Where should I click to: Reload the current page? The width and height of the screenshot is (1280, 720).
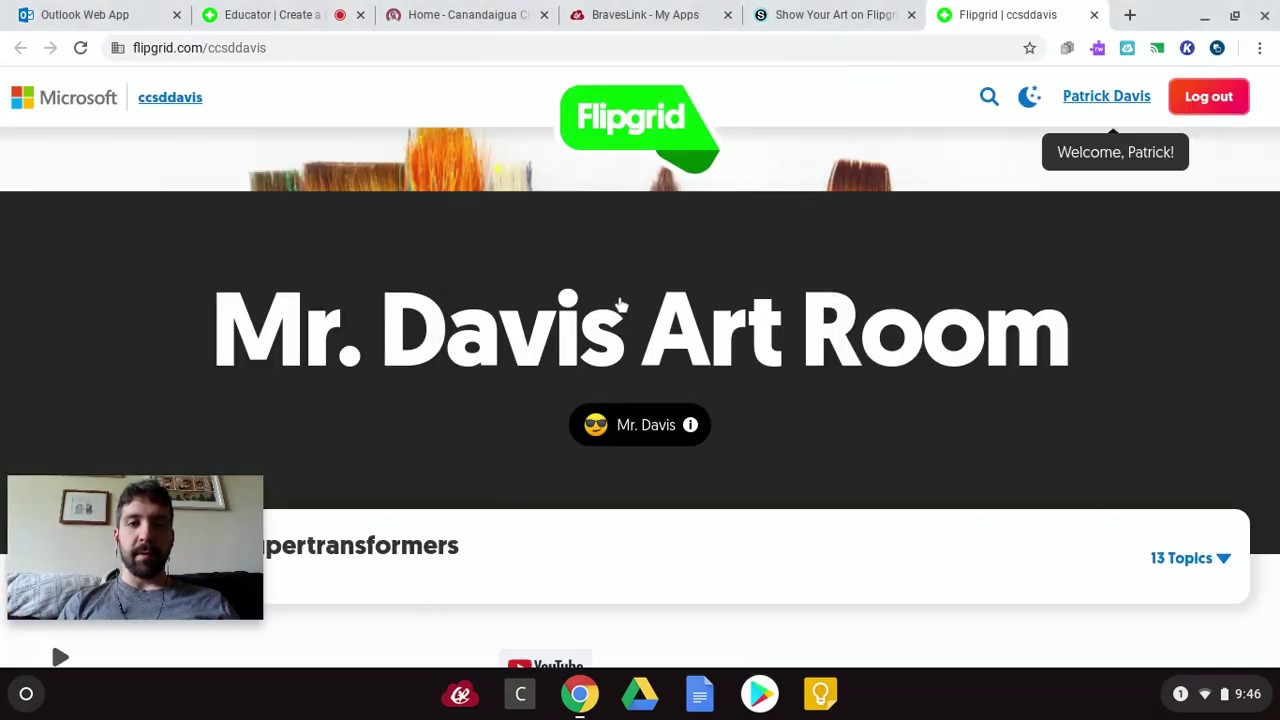click(x=81, y=48)
